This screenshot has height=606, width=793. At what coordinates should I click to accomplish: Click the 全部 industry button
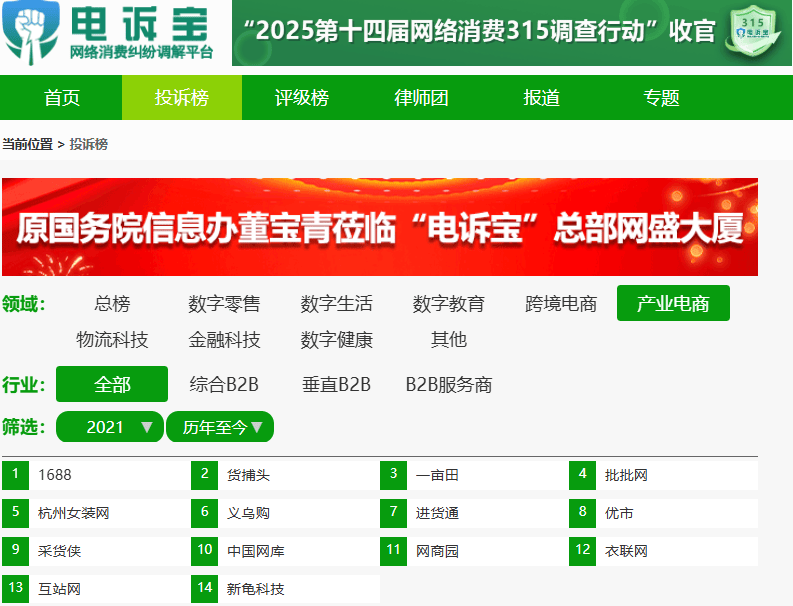[112, 385]
